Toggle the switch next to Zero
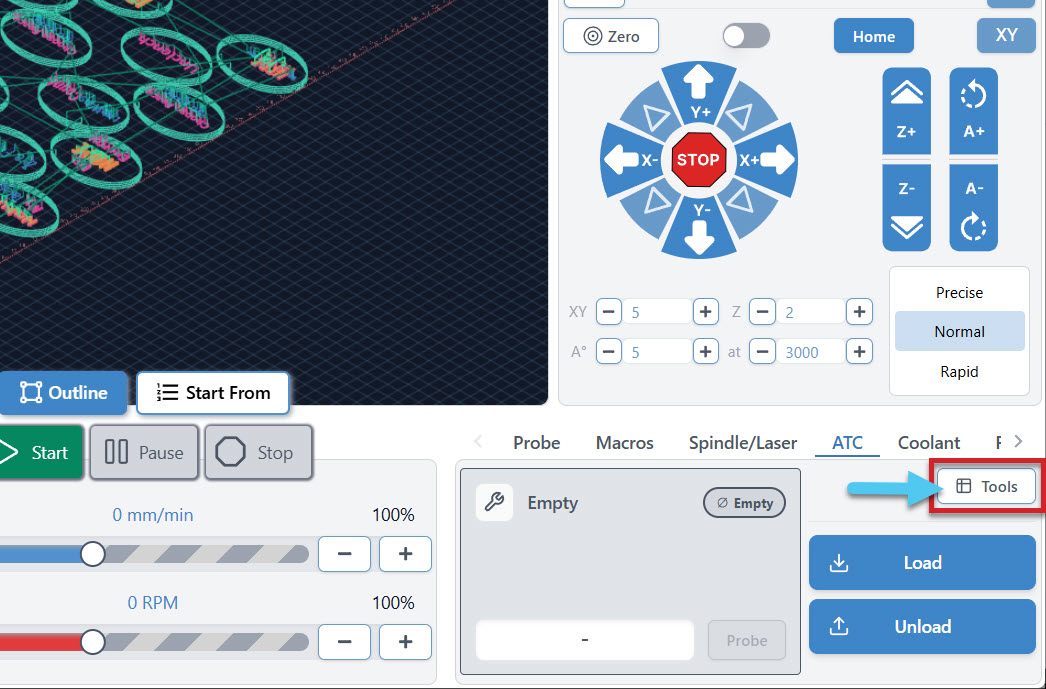Image resolution: width=1046 pixels, height=689 pixels. pyautogui.click(x=746, y=36)
